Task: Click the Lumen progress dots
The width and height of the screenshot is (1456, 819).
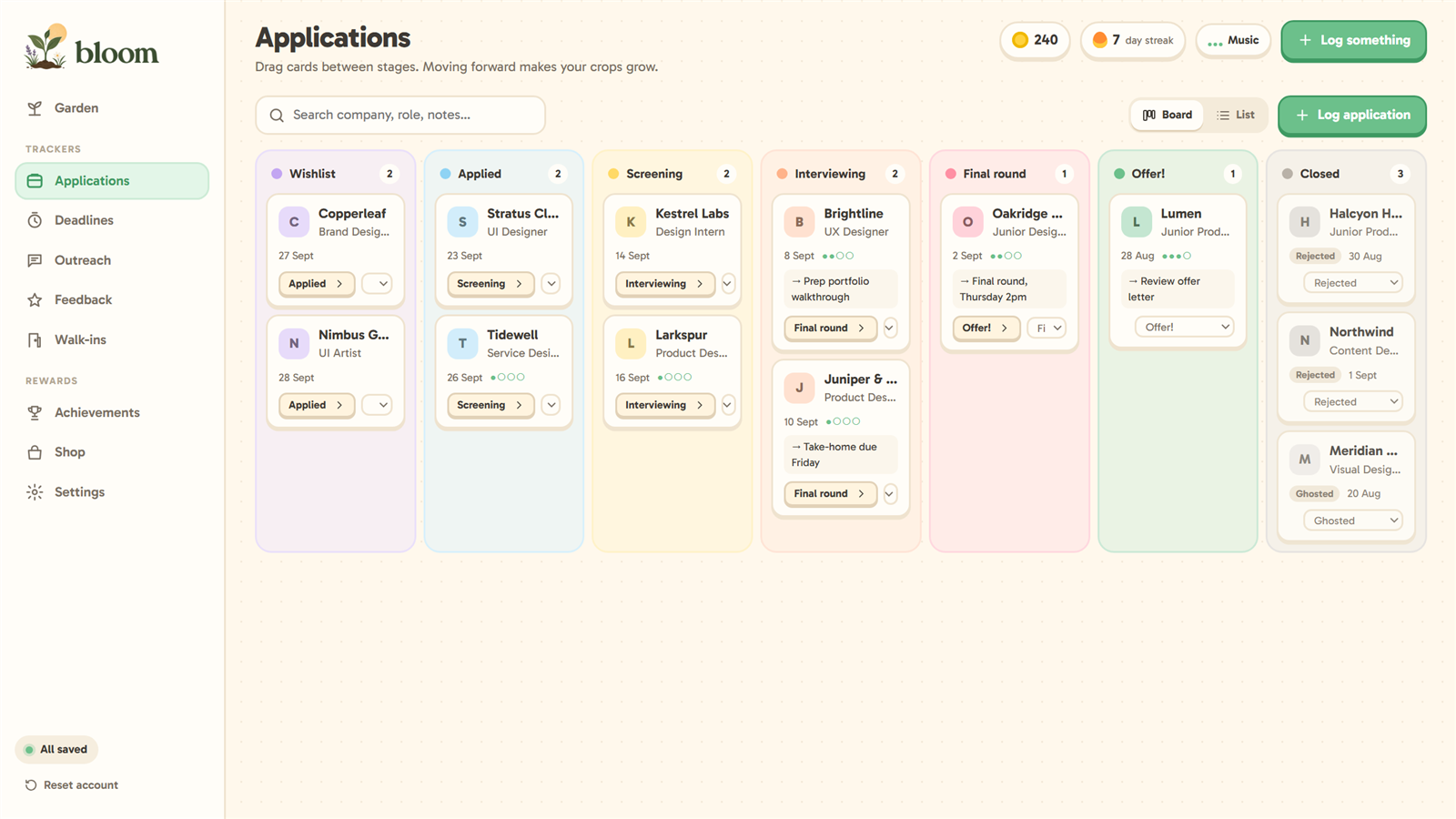Action: (1177, 257)
